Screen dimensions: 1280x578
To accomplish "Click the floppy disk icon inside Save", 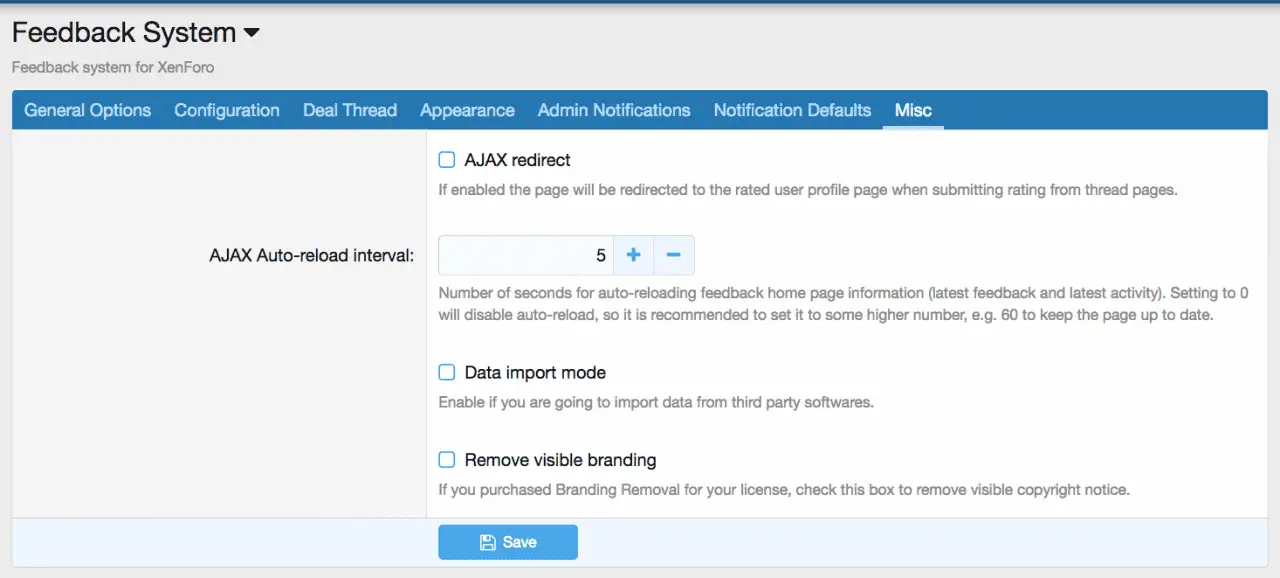I will [x=488, y=542].
